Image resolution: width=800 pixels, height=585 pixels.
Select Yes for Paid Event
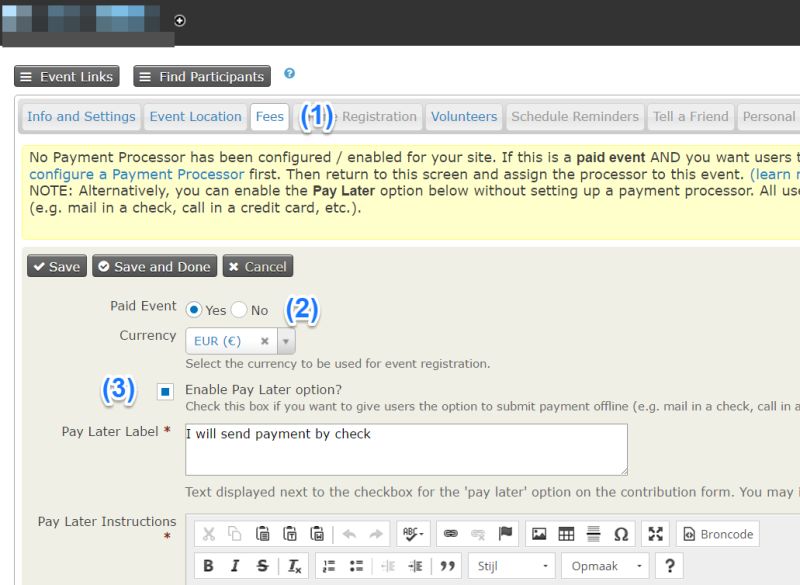pos(193,310)
